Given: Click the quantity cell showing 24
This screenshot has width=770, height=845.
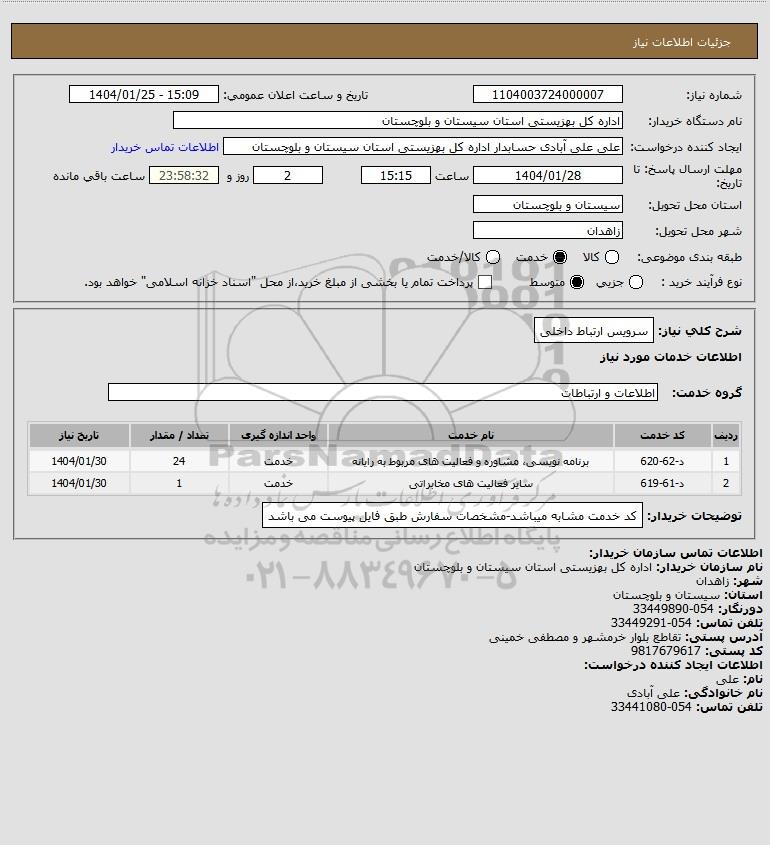Looking at the screenshot, I should coord(179,461).
